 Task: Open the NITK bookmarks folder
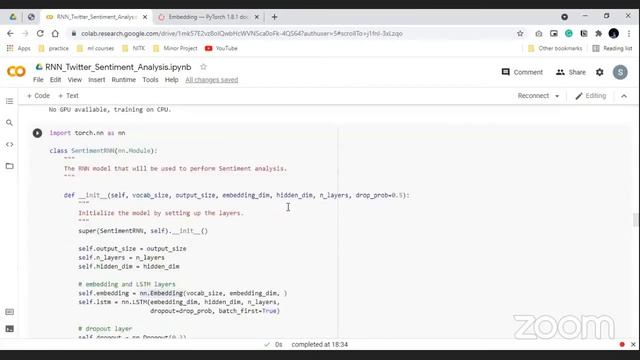[x=133, y=48]
